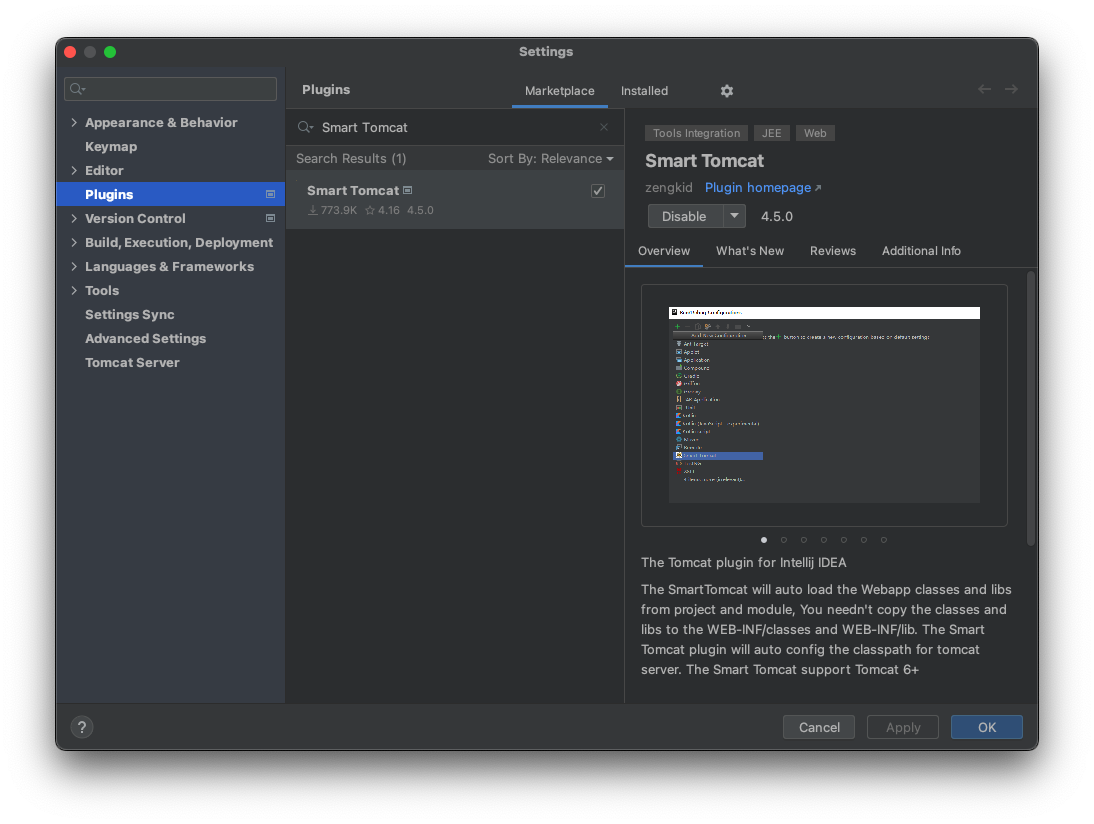Uncheck the Smart Tomcat enabled checkbox
This screenshot has width=1094, height=824.
pos(597,190)
